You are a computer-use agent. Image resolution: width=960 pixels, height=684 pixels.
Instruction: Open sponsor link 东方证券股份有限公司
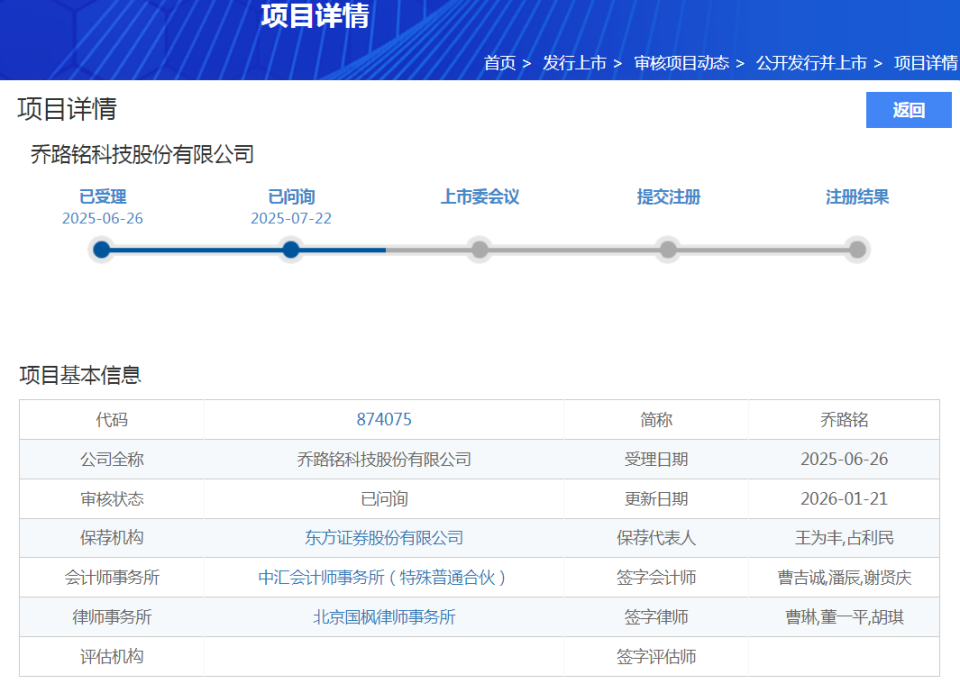pyautogui.click(x=383, y=538)
